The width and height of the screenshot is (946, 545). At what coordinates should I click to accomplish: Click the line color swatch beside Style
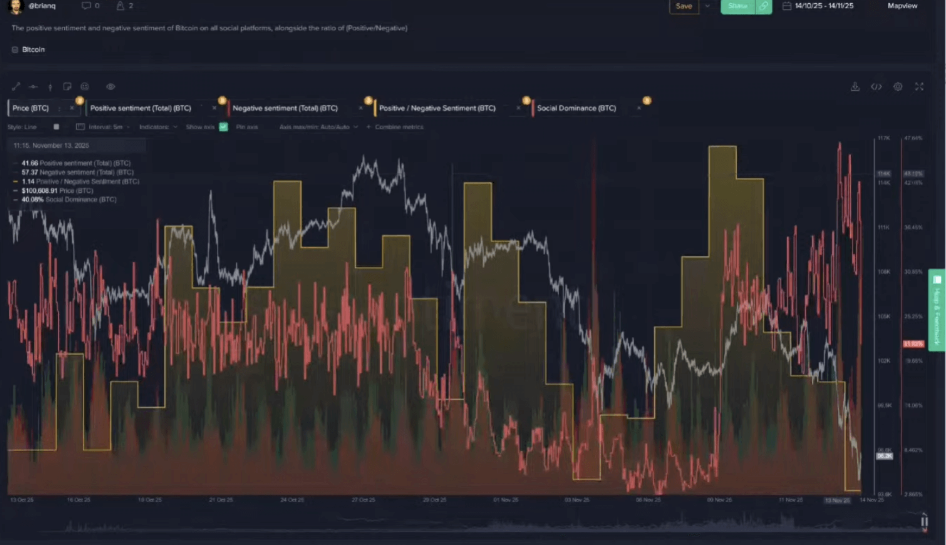click(56, 127)
